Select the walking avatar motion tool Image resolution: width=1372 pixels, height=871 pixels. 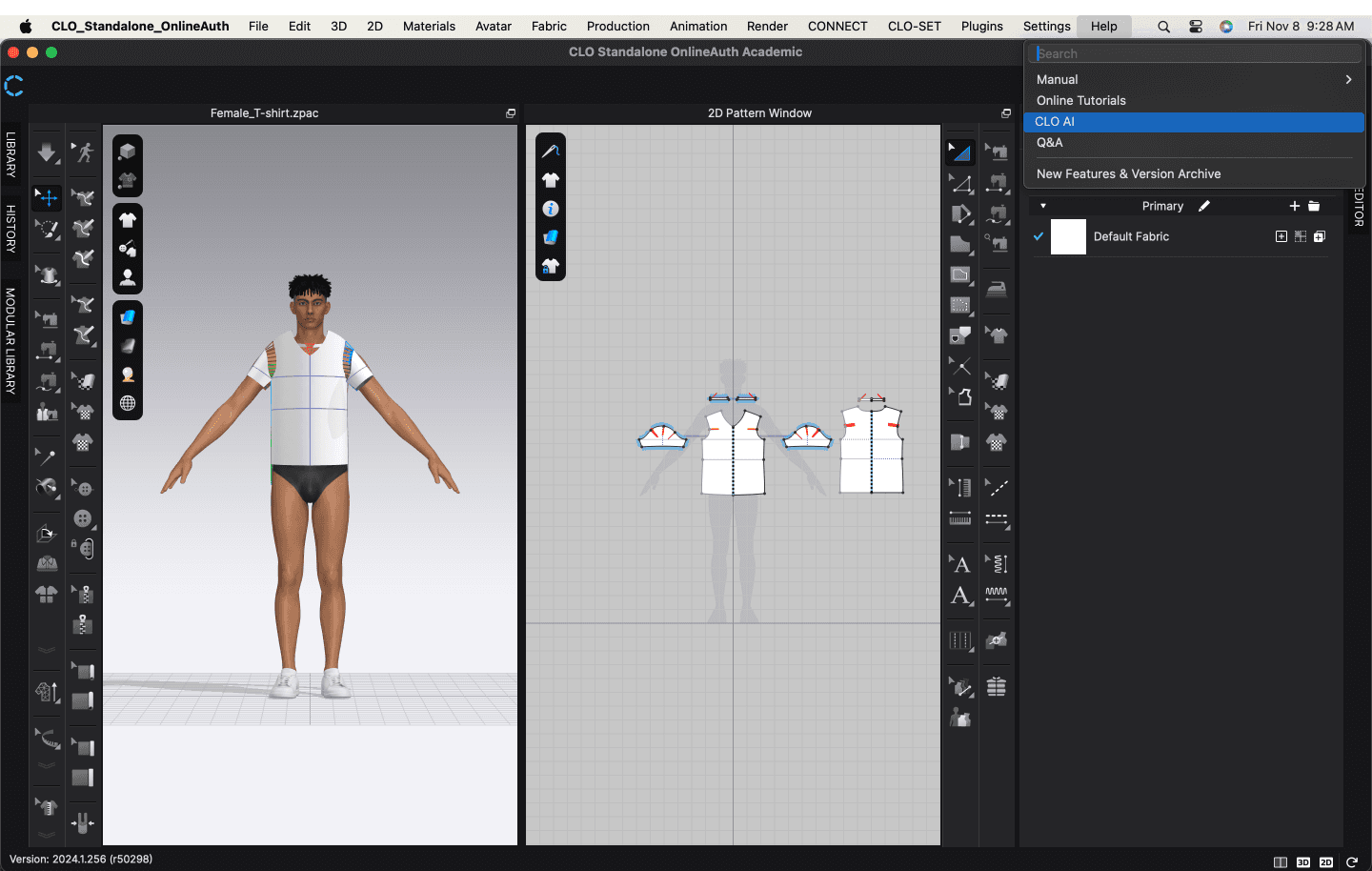pyautogui.click(x=84, y=152)
